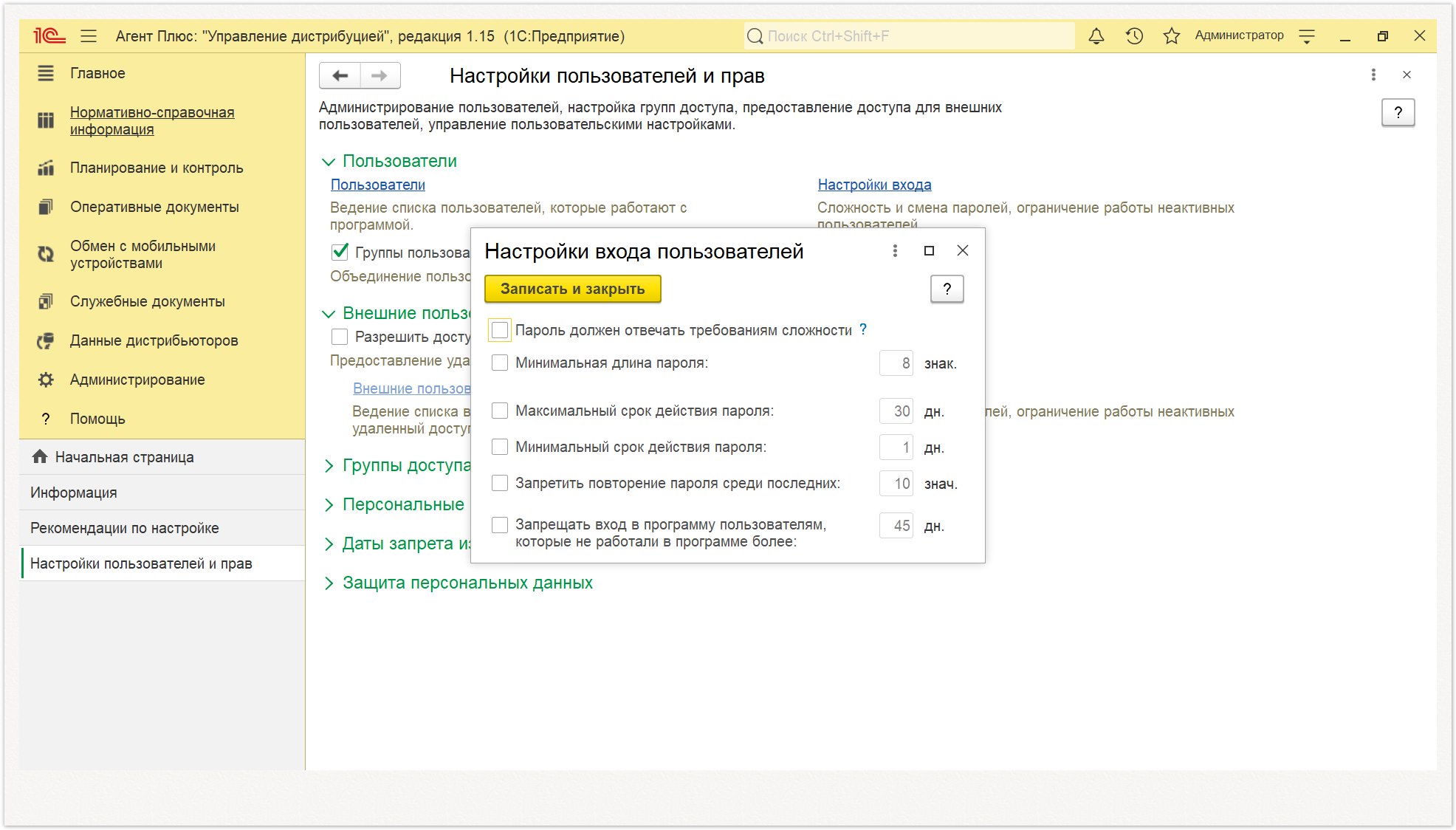Click Записать и закрыть button

[x=572, y=289]
